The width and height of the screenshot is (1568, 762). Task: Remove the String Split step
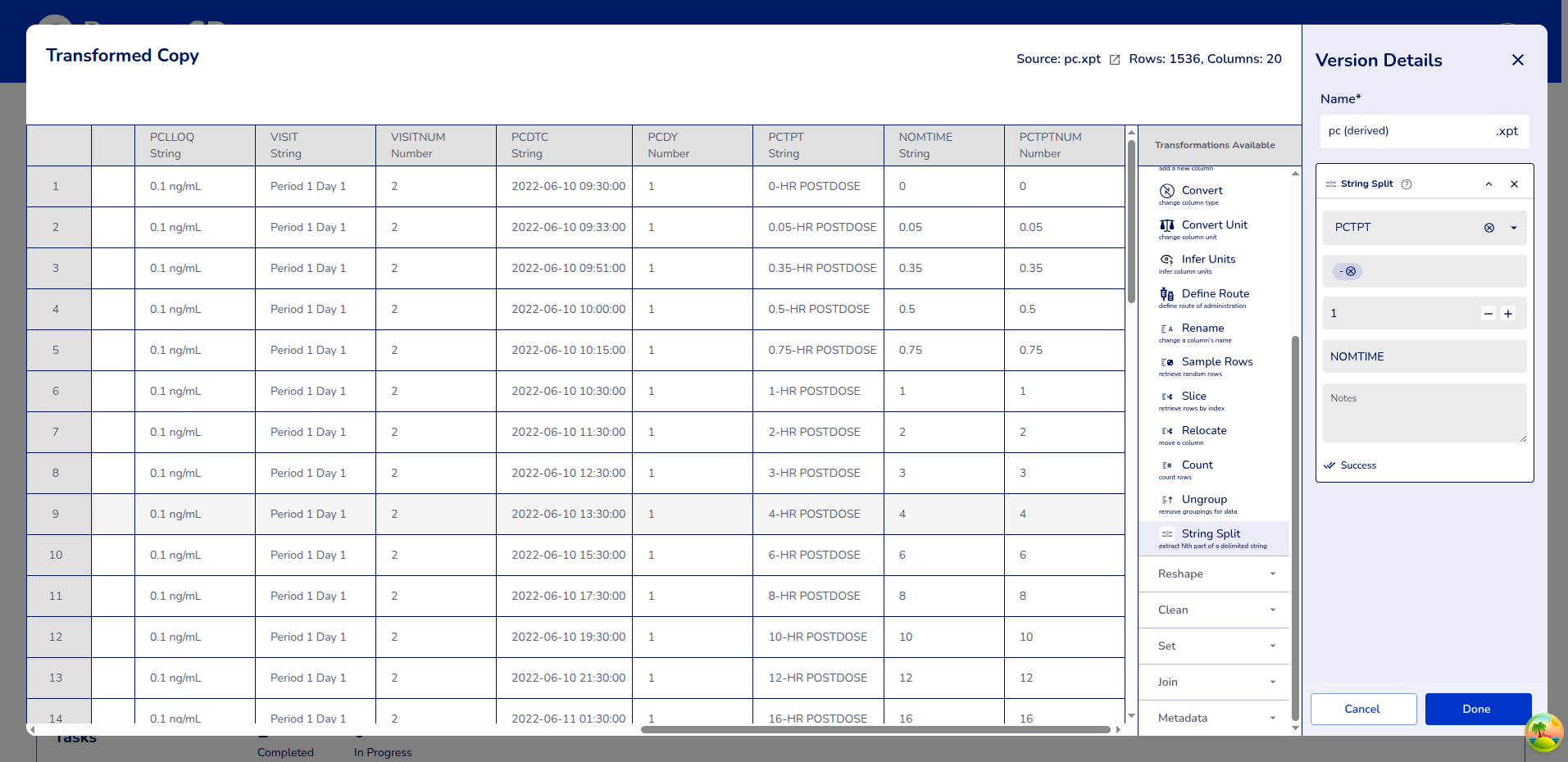[x=1514, y=184]
